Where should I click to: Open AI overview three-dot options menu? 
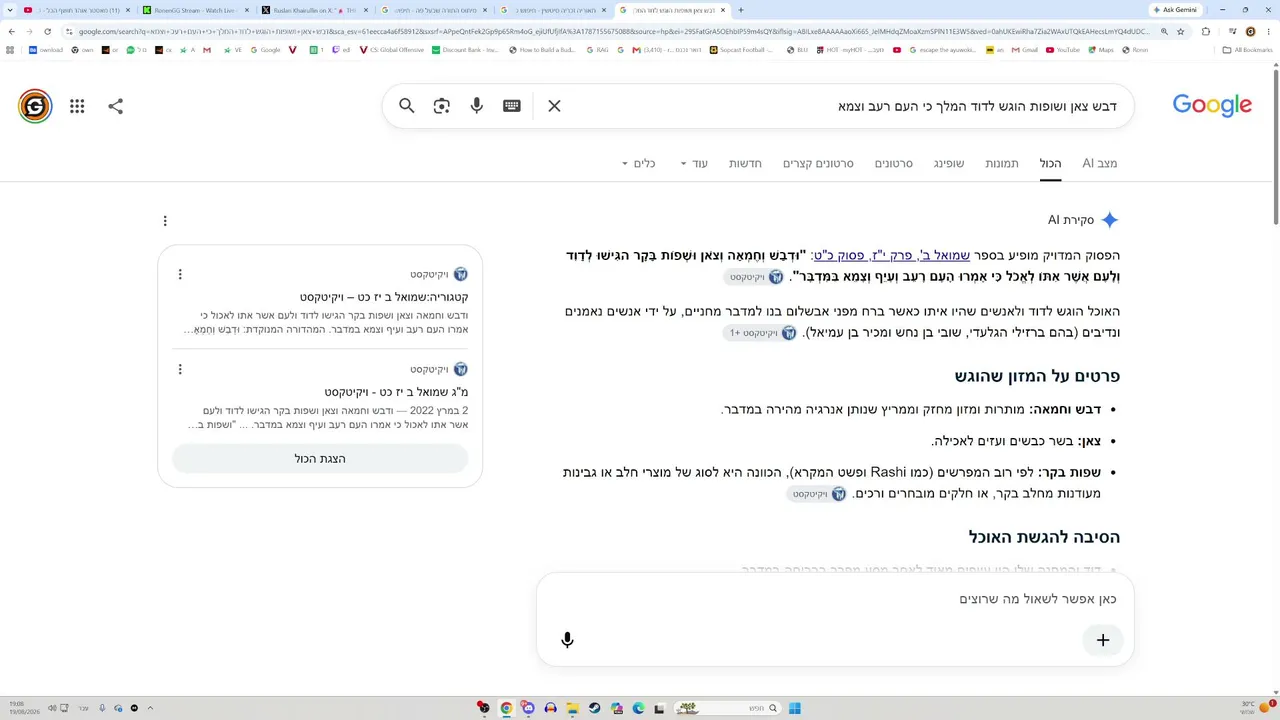coord(165,221)
